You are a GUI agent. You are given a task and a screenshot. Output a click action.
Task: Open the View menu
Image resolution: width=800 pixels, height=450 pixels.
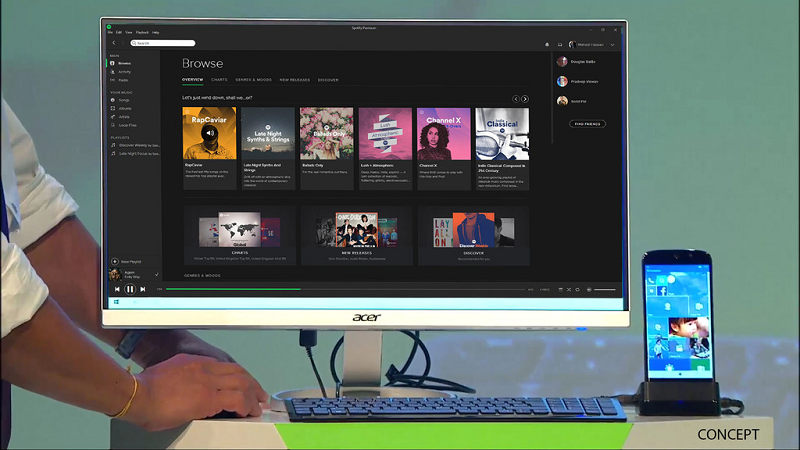pyautogui.click(x=129, y=32)
